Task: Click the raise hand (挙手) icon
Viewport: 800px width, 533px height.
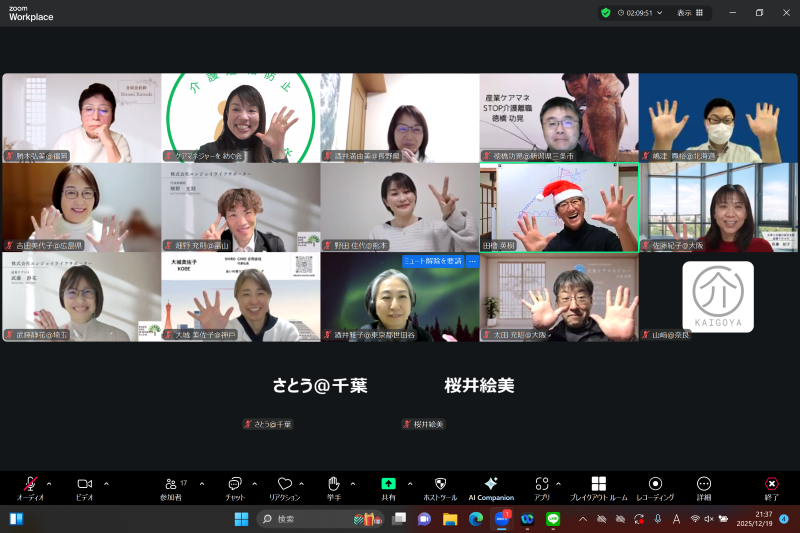Action: pyautogui.click(x=333, y=486)
